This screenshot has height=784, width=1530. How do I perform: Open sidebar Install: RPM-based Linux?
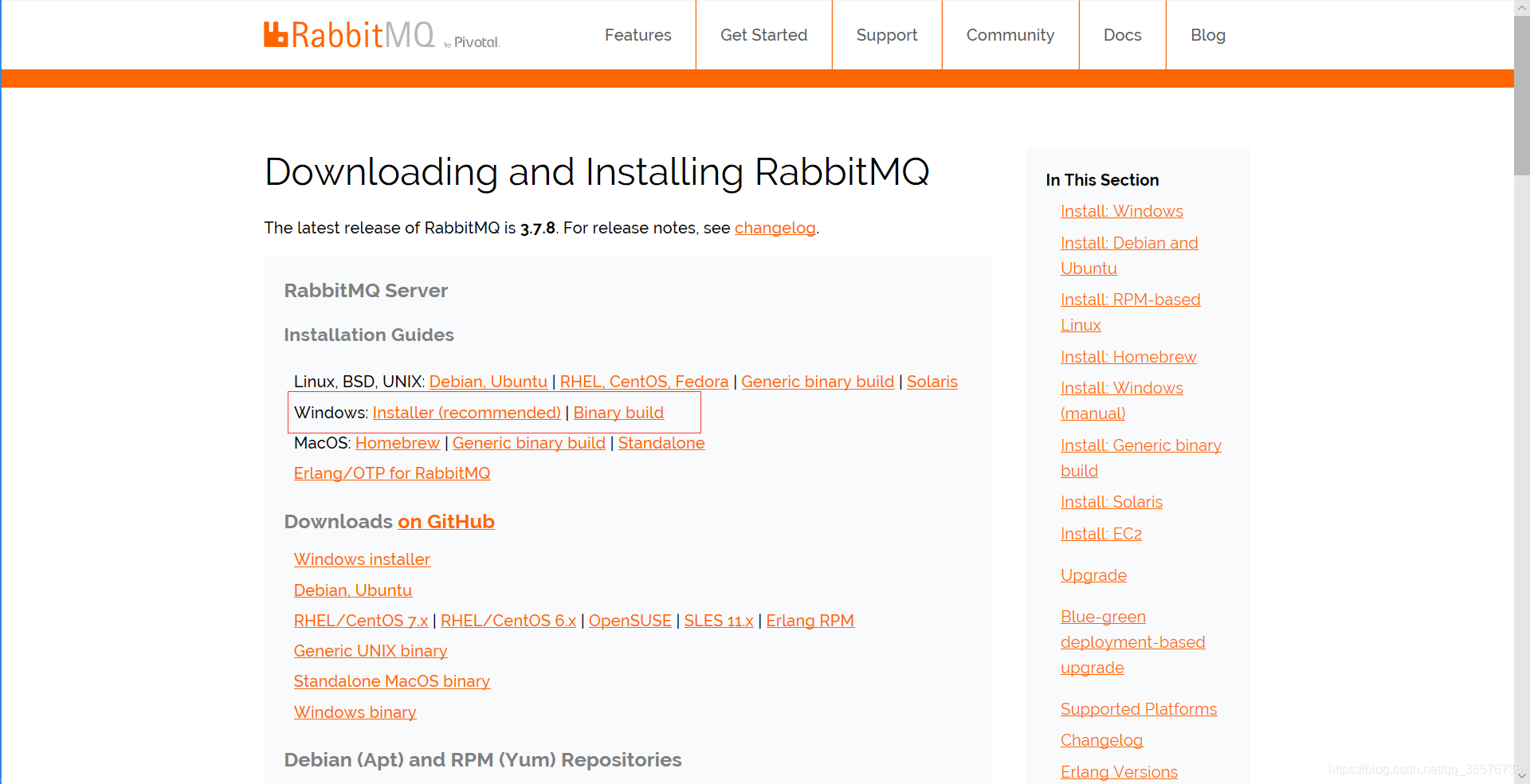[x=1130, y=312]
